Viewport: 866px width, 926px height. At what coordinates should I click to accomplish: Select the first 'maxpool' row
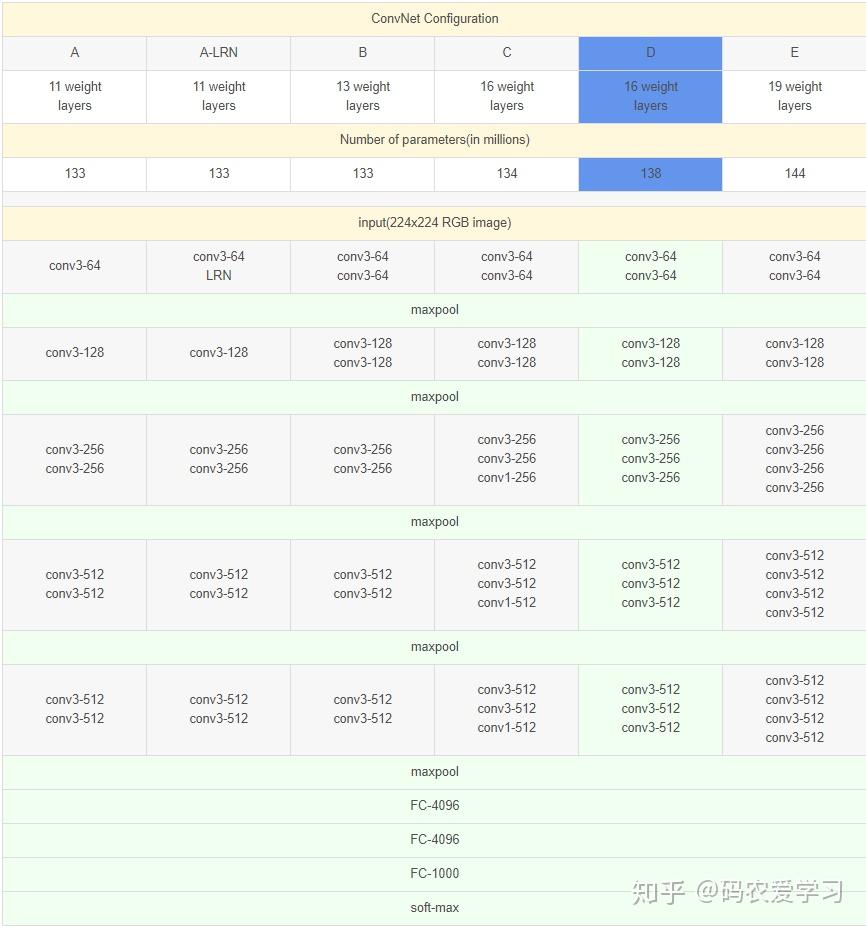tap(433, 309)
